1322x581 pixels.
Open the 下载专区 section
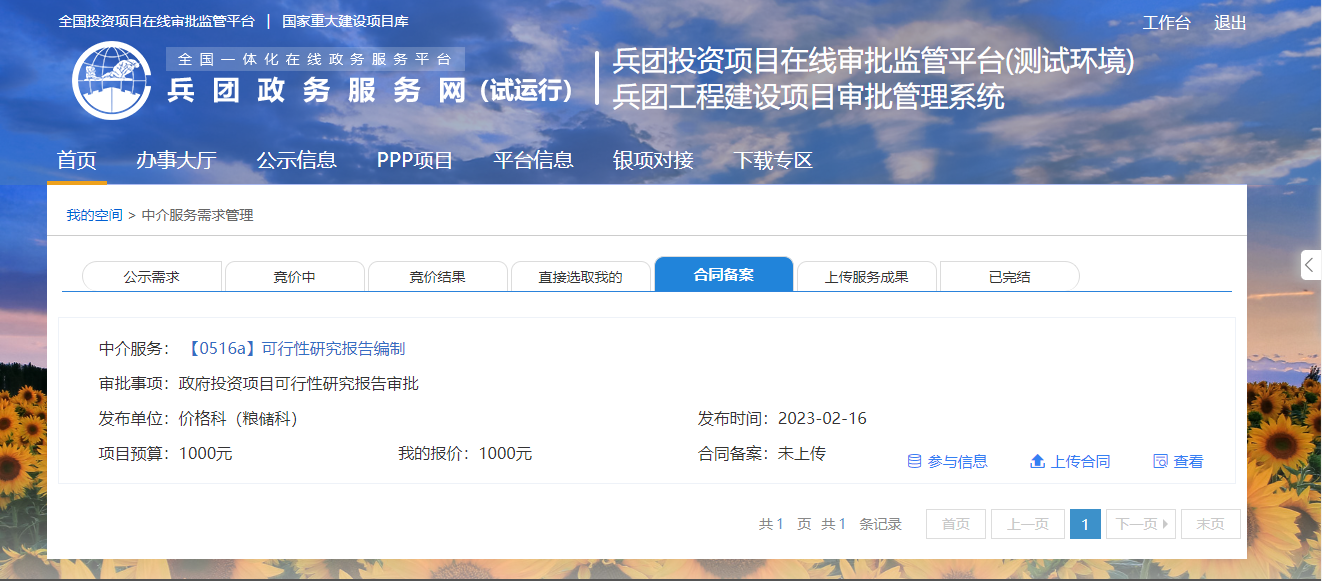pyautogui.click(x=772, y=160)
